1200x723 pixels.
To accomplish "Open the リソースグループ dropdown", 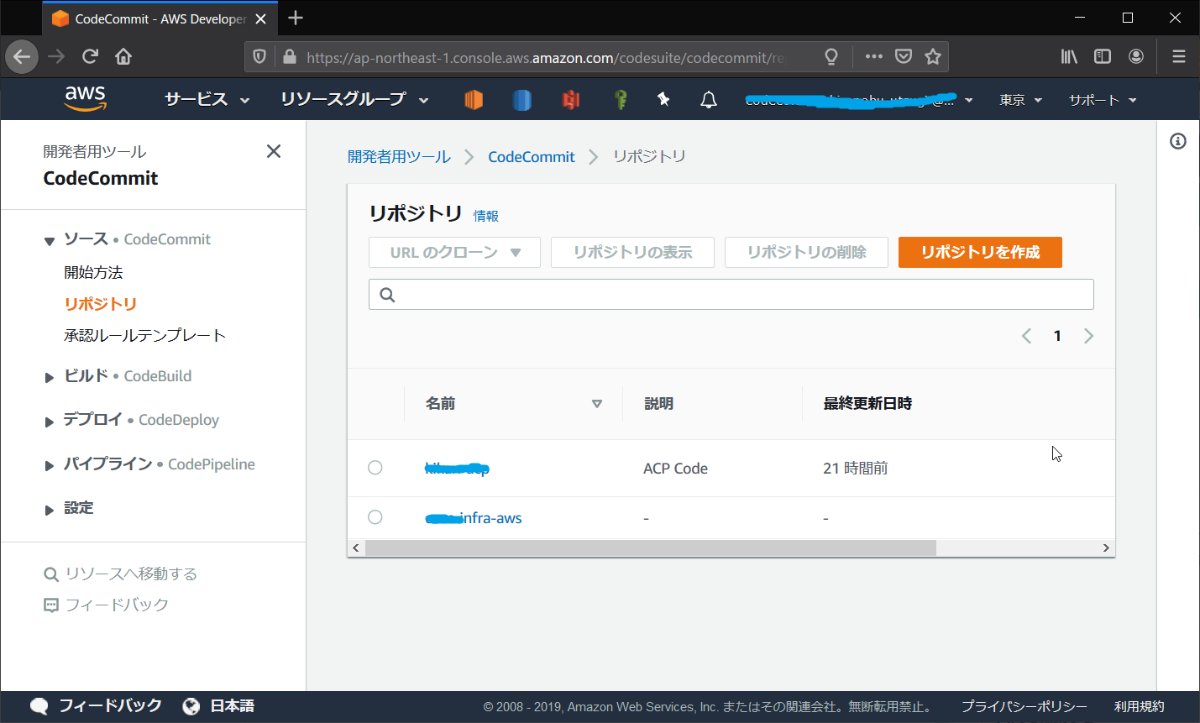I will 354,99.
